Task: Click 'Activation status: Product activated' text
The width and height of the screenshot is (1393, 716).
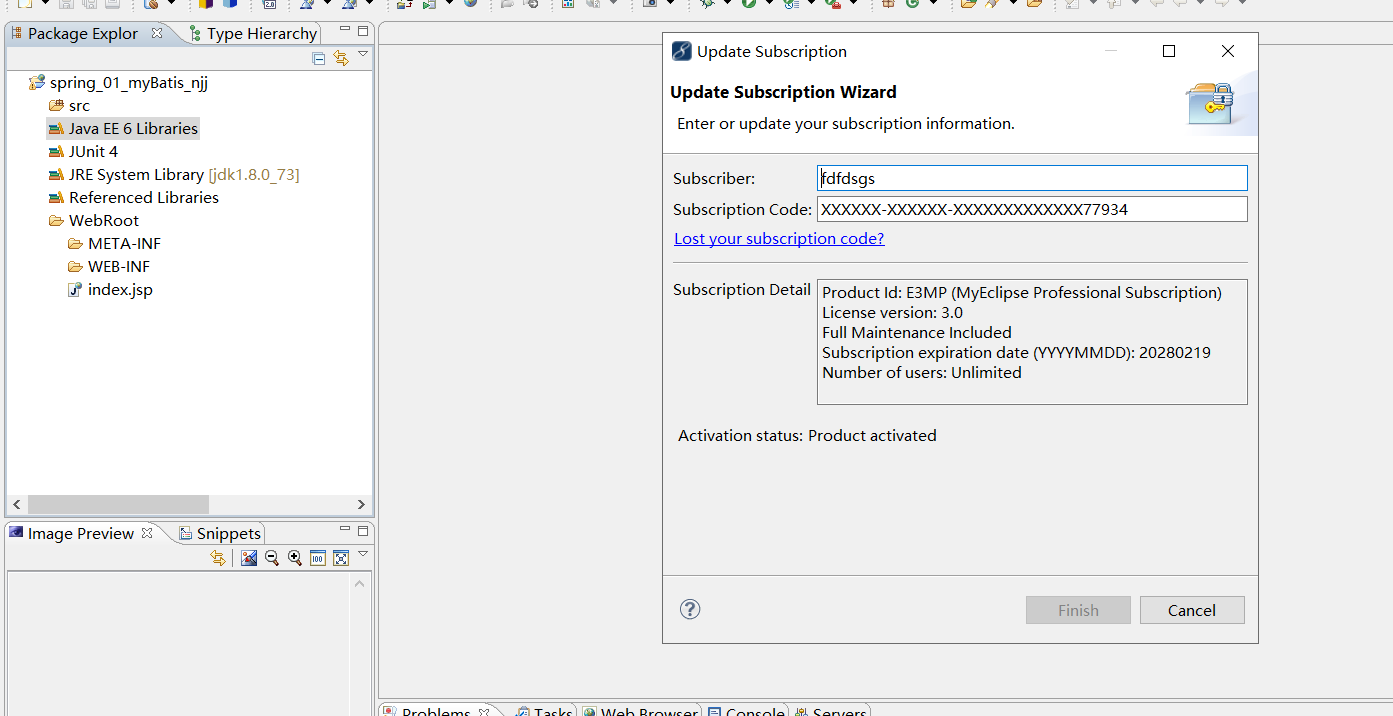Action: 807,435
